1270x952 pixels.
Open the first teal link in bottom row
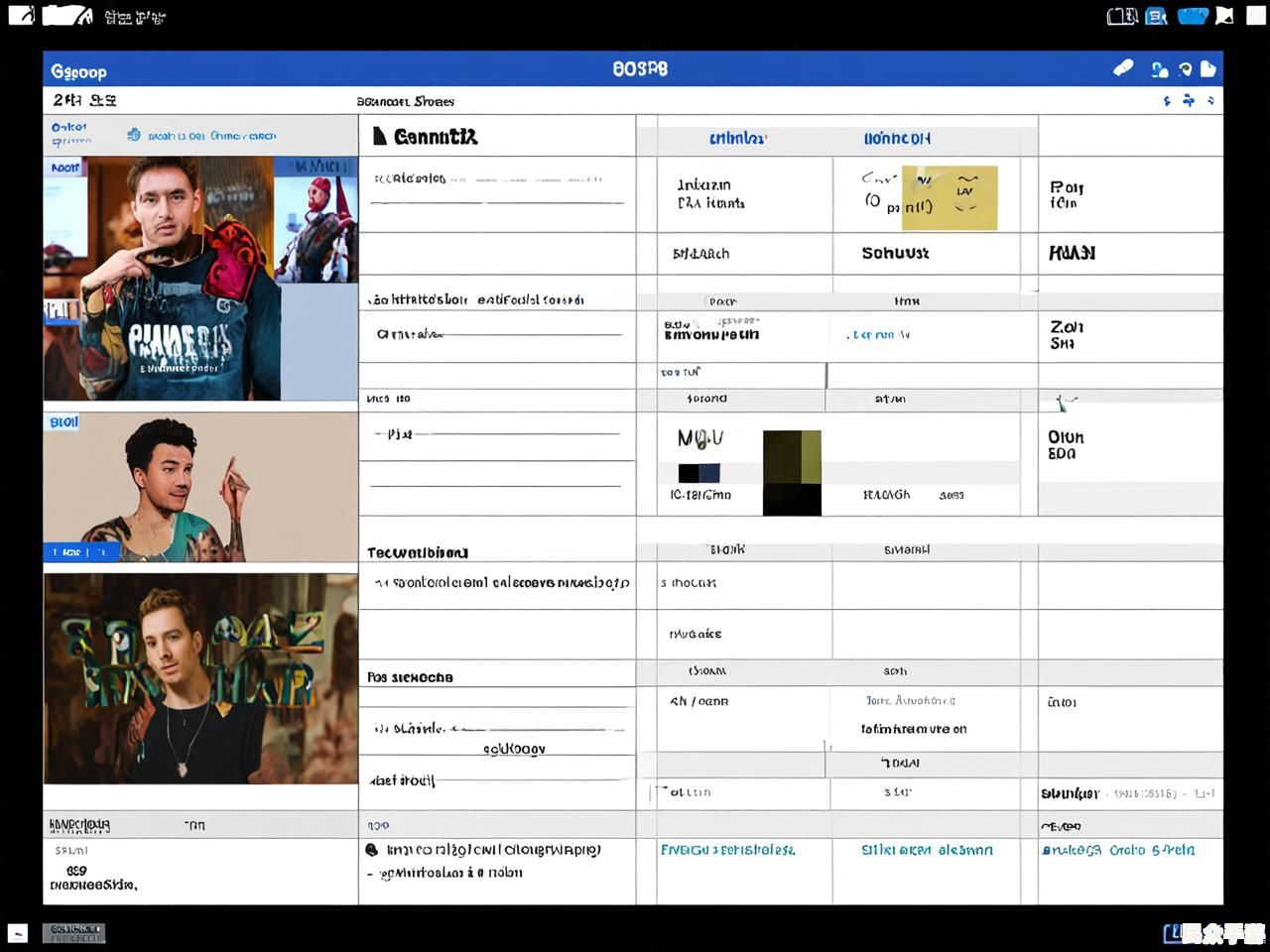[727, 850]
